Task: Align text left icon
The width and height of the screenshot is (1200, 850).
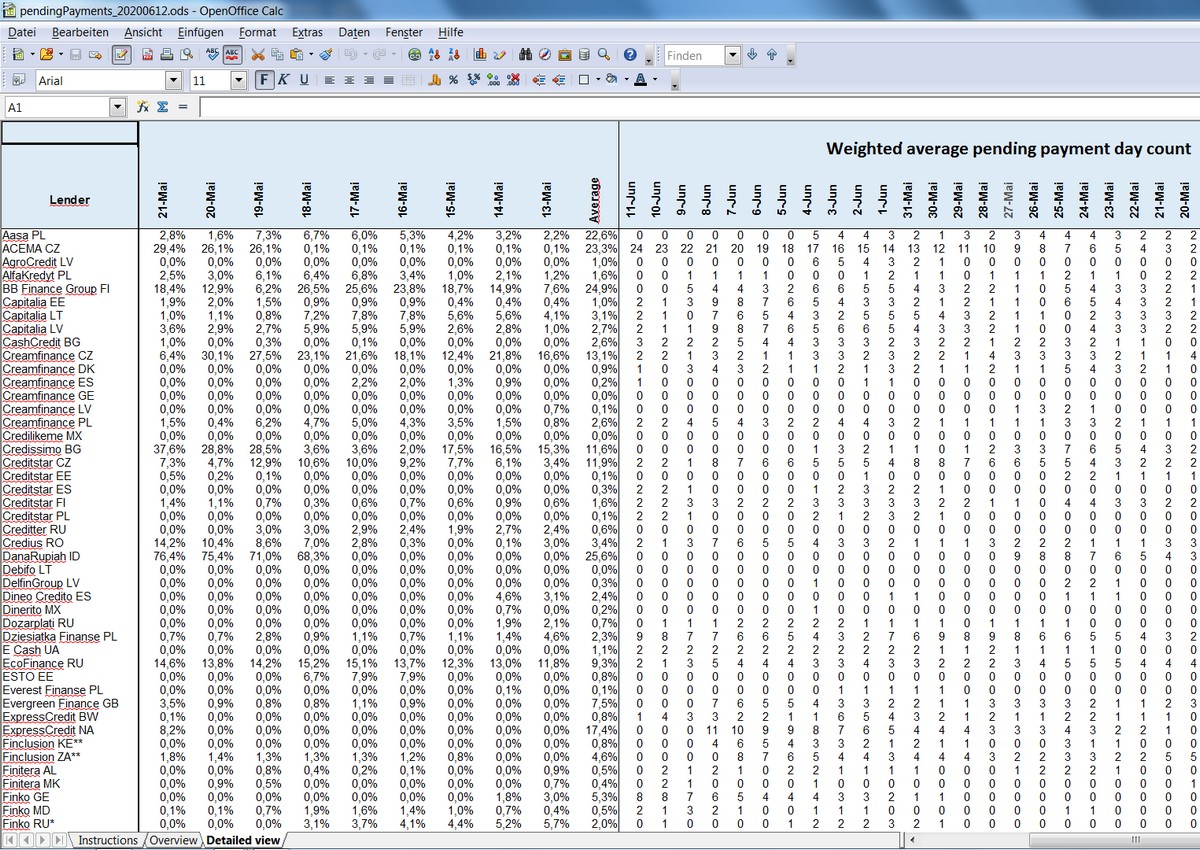Action: [x=329, y=80]
